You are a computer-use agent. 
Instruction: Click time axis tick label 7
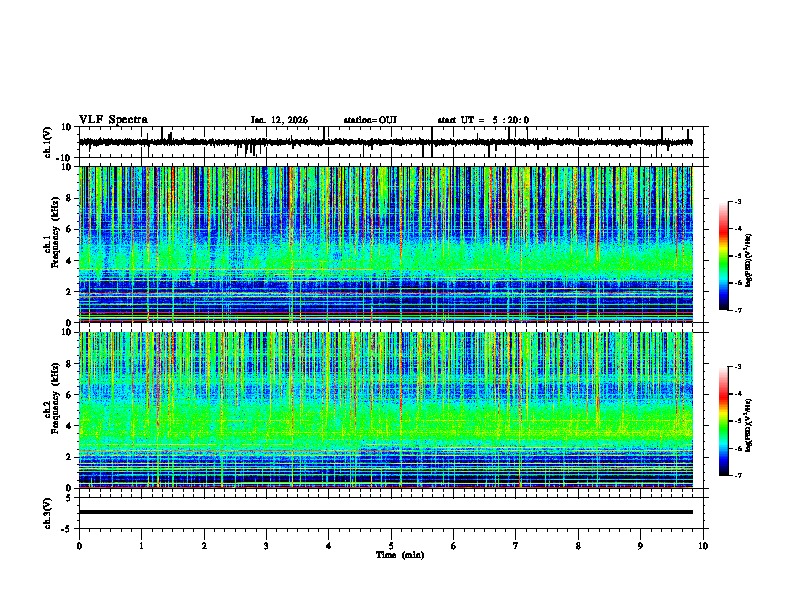[516, 546]
